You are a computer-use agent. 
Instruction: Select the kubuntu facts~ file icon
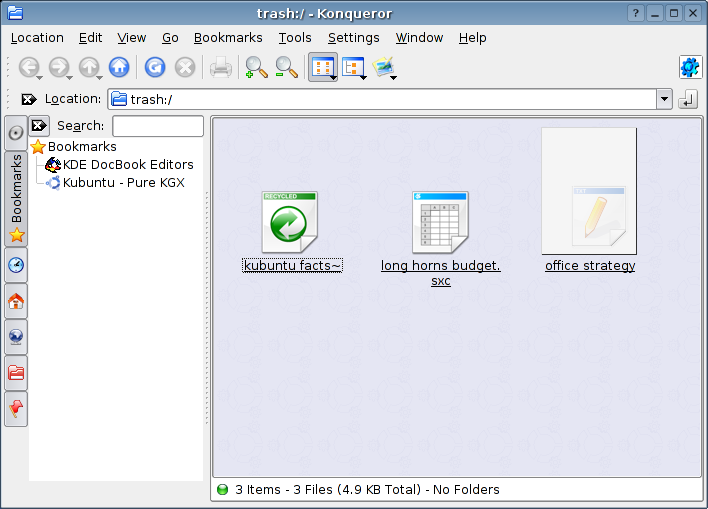click(289, 222)
